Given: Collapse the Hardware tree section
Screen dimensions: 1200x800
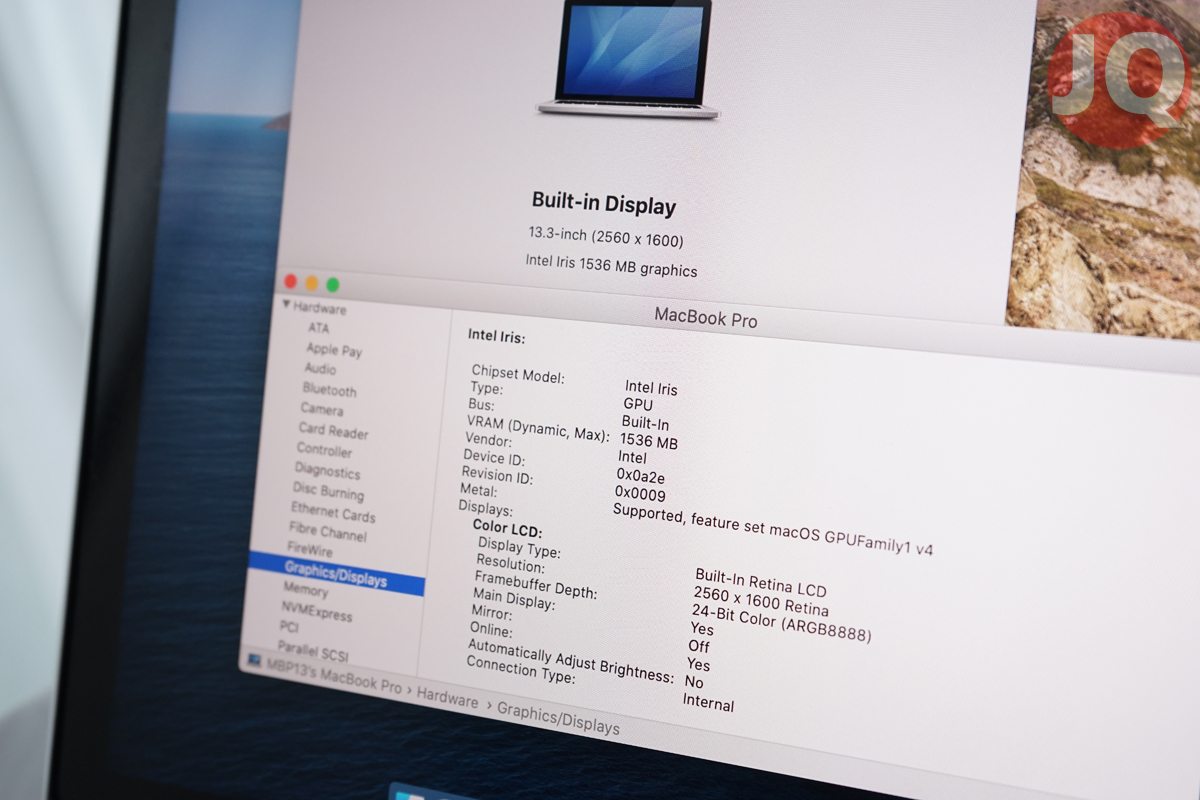Looking at the screenshot, I should (x=287, y=305).
